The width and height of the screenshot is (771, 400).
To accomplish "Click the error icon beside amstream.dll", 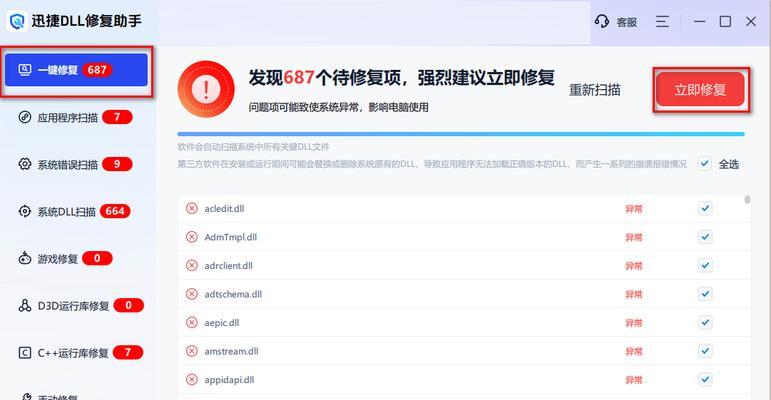I will (192, 351).
